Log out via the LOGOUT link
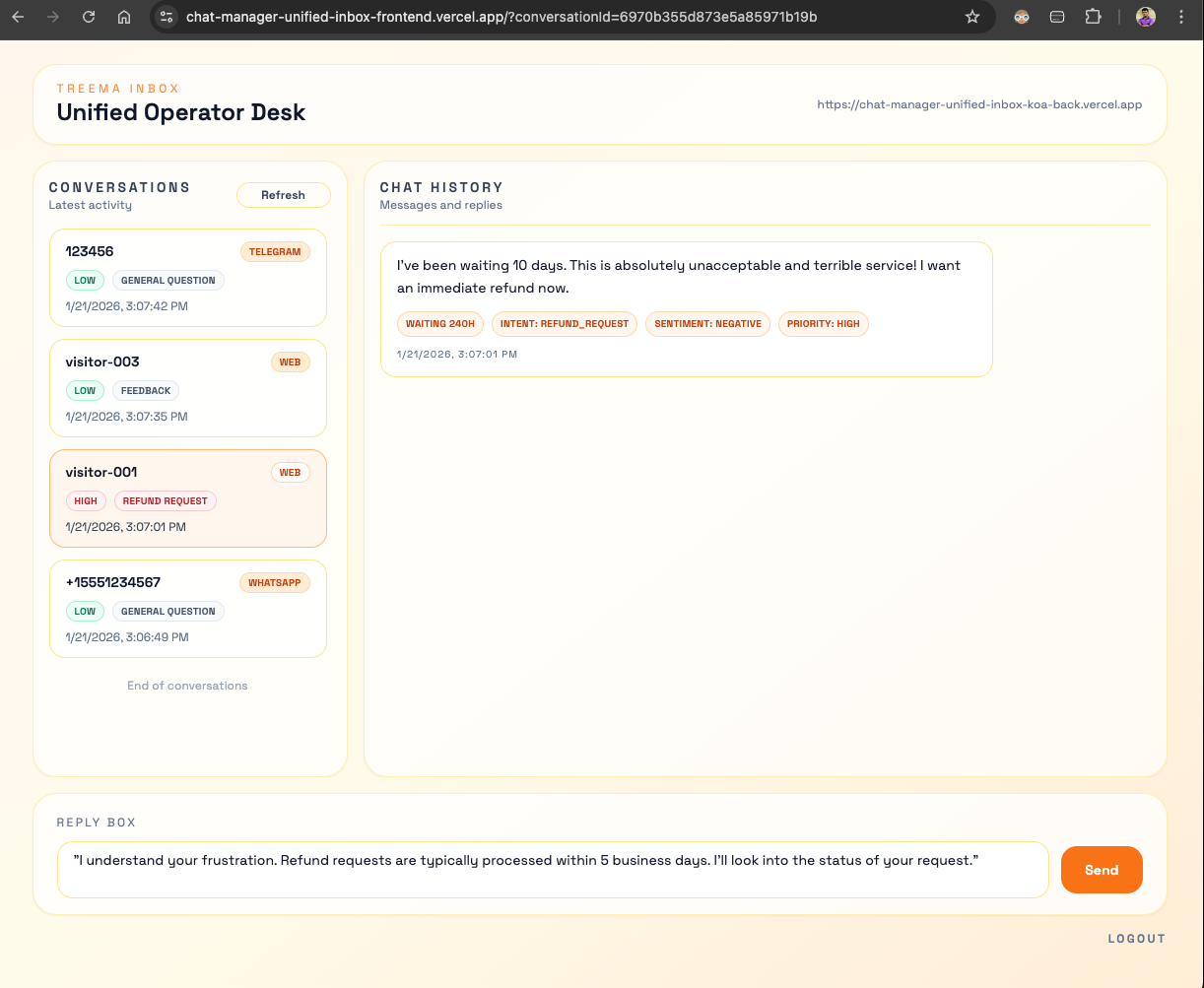The image size is (1204, 988). pyautogui.click(x=1136, y=939)
